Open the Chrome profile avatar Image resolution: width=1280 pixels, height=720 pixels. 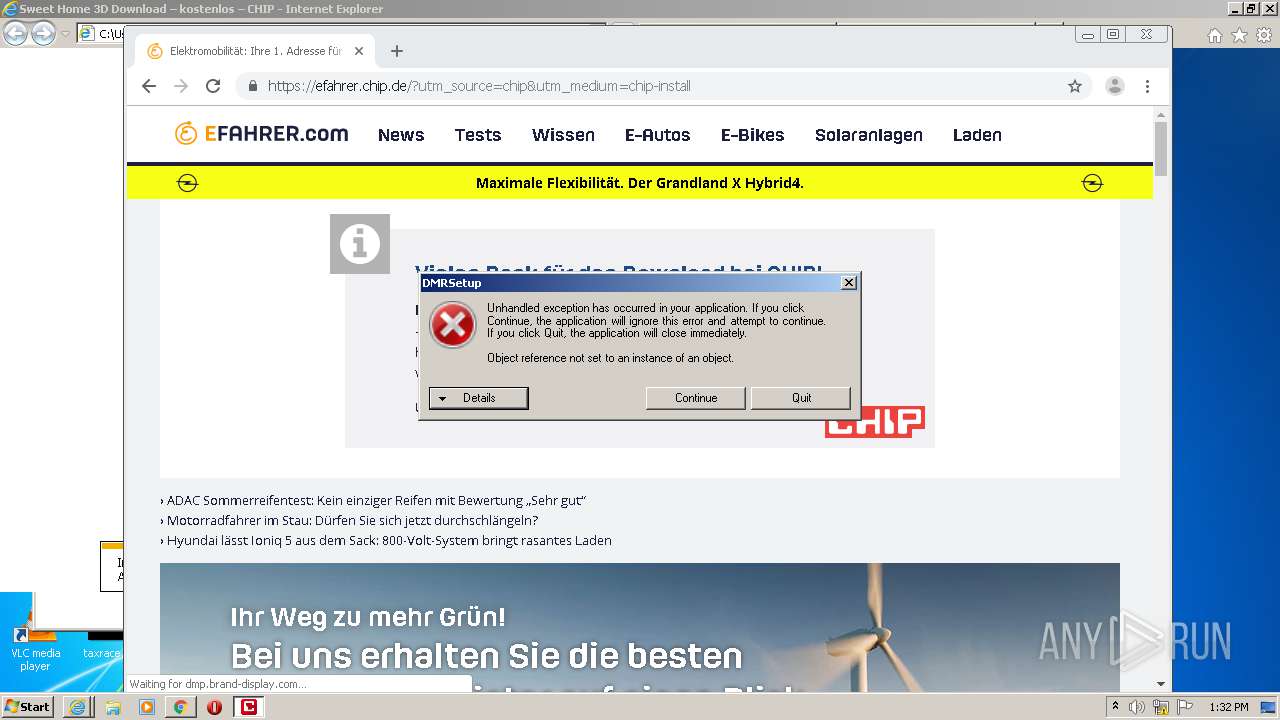point(1115,86)
